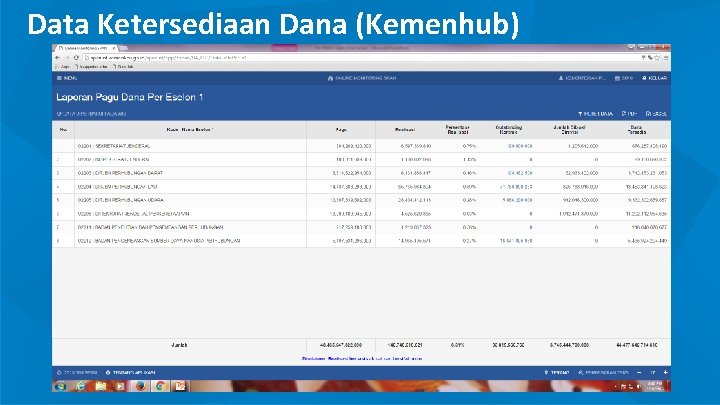This screenshot has height=405, width=720.
Task: Select the active browser tab
Action: coord(86,48)
